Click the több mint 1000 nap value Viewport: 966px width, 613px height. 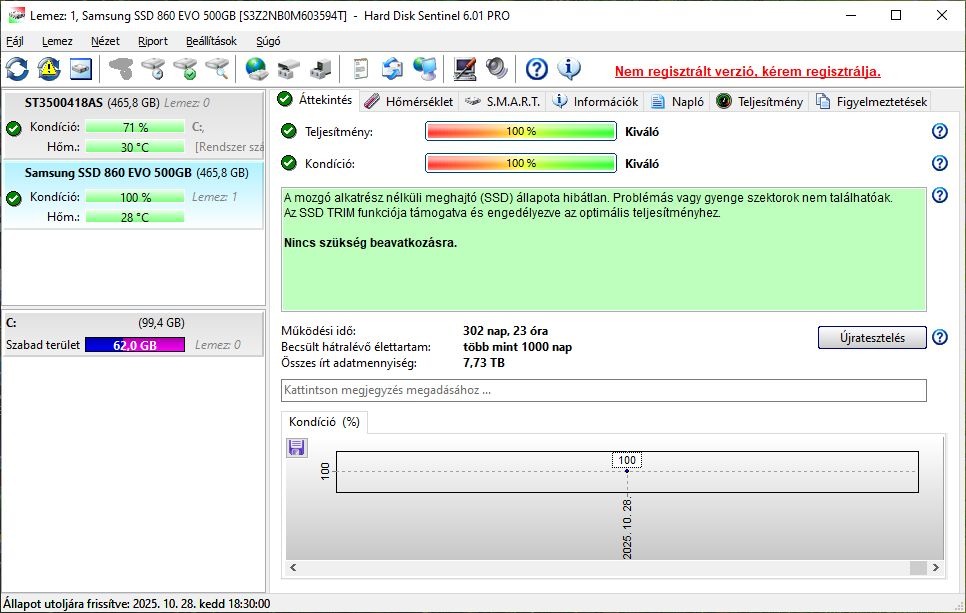[x=518, y=347]
